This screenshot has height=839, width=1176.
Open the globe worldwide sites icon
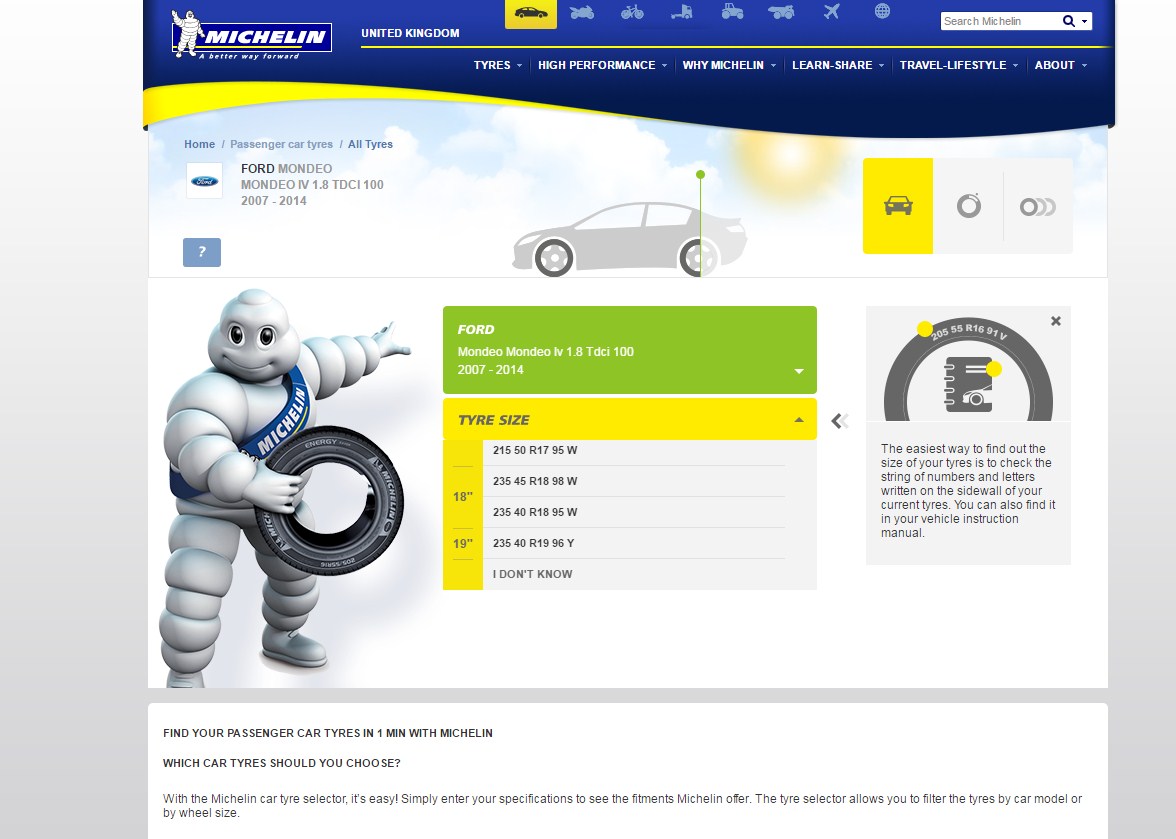883,10
